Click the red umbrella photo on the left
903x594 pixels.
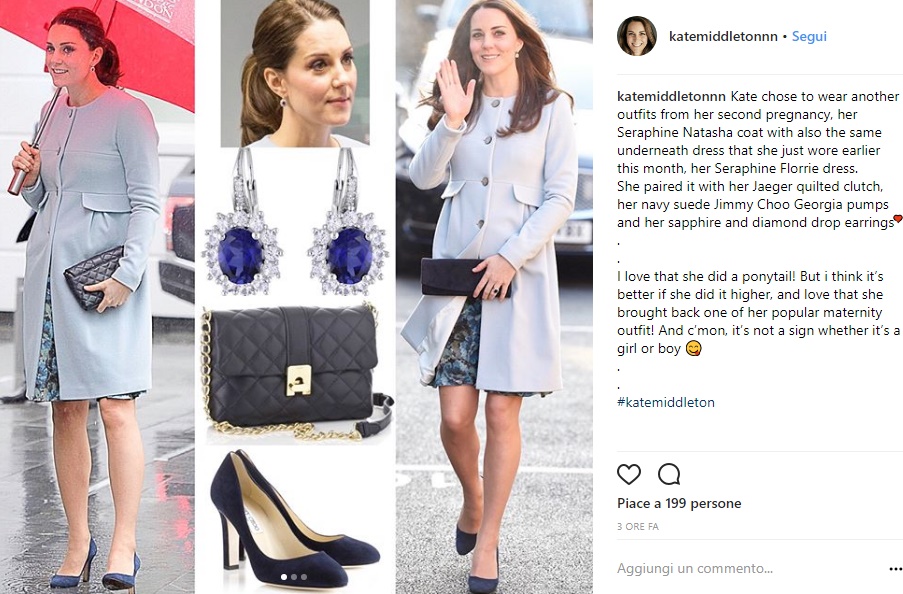click(97, 297)
